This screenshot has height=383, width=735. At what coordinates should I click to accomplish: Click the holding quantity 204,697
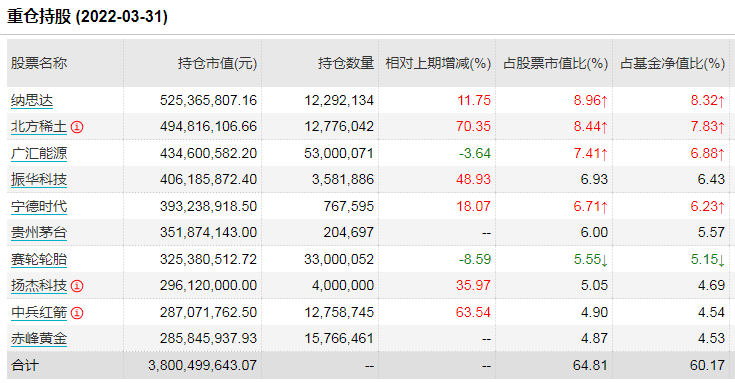pos(349,233)
